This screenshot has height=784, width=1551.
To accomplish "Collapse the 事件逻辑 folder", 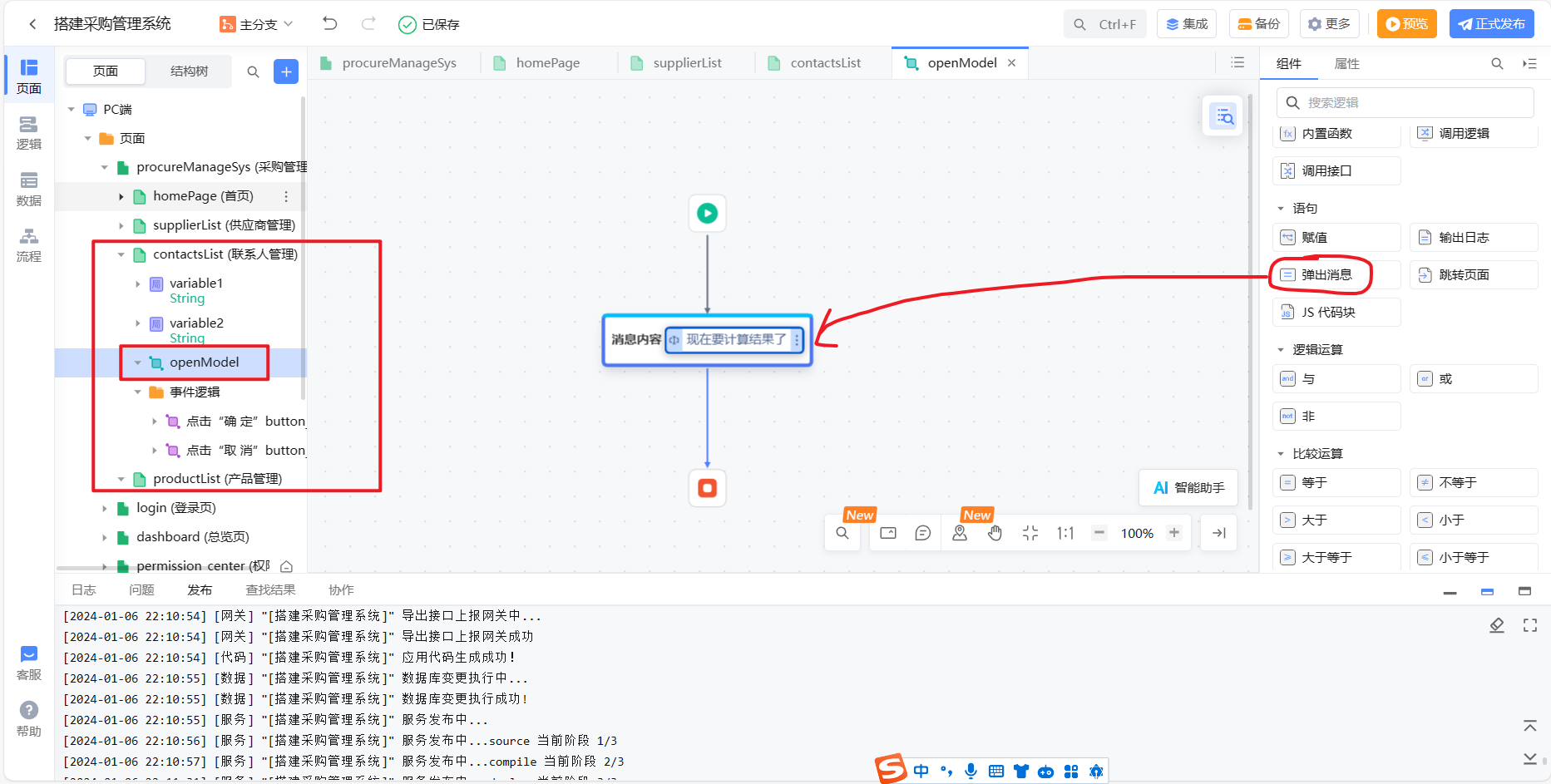I will (138, 392).
